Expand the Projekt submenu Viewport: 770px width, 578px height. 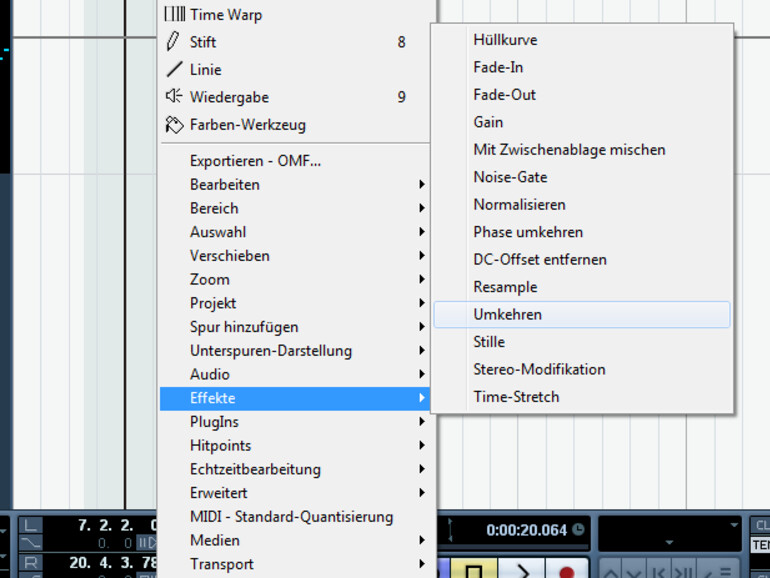pyautogui.click(x=295, y=303)
